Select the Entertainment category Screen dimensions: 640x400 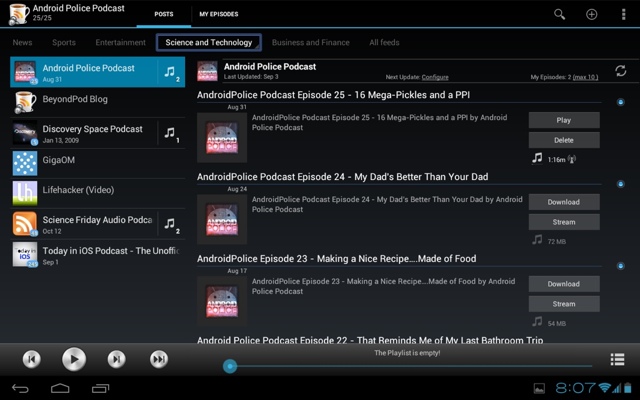coord(120,42)
